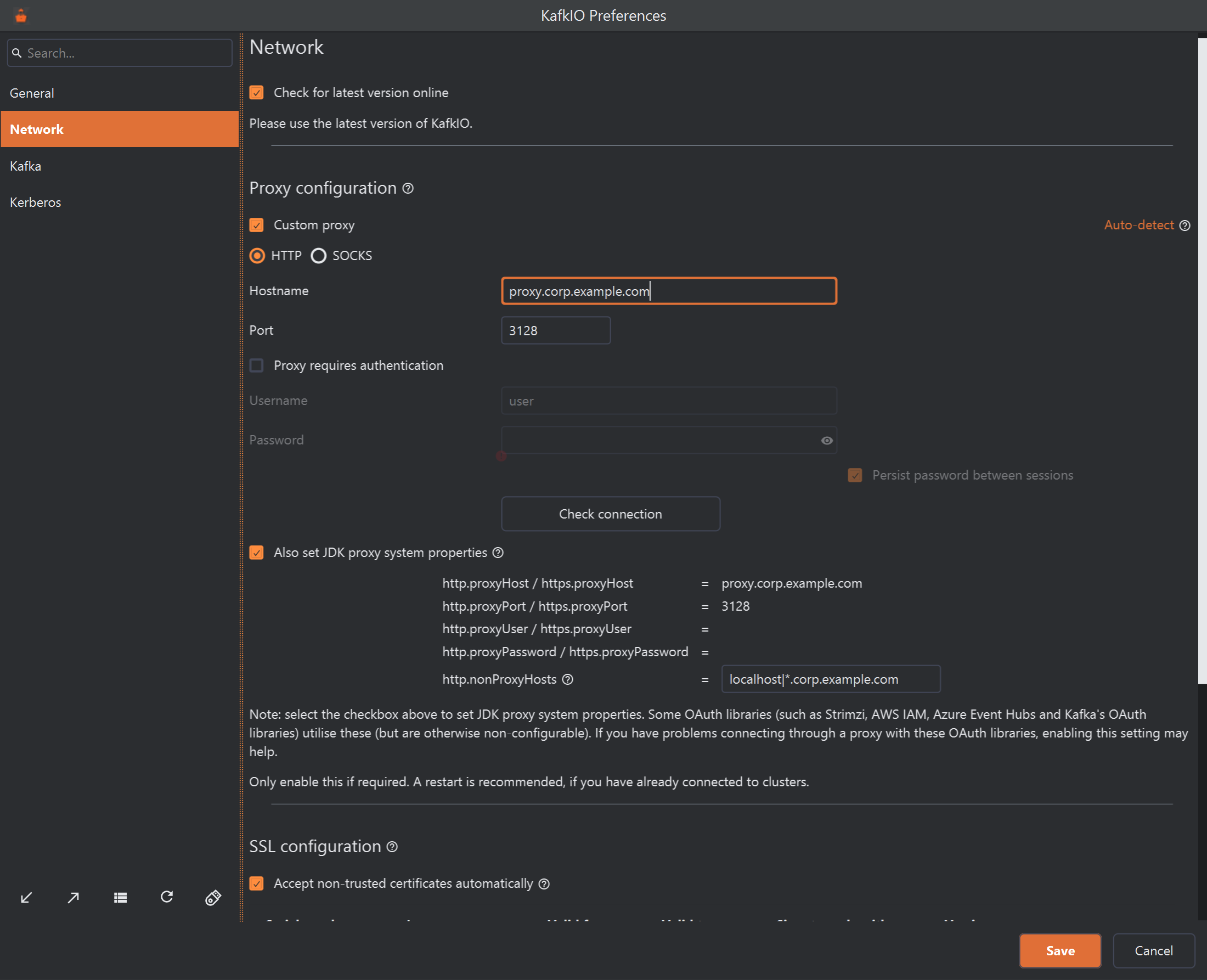Screen dimensions: 1207x980
Task: Click the import settings arrow icon
Action: (26, 898)
